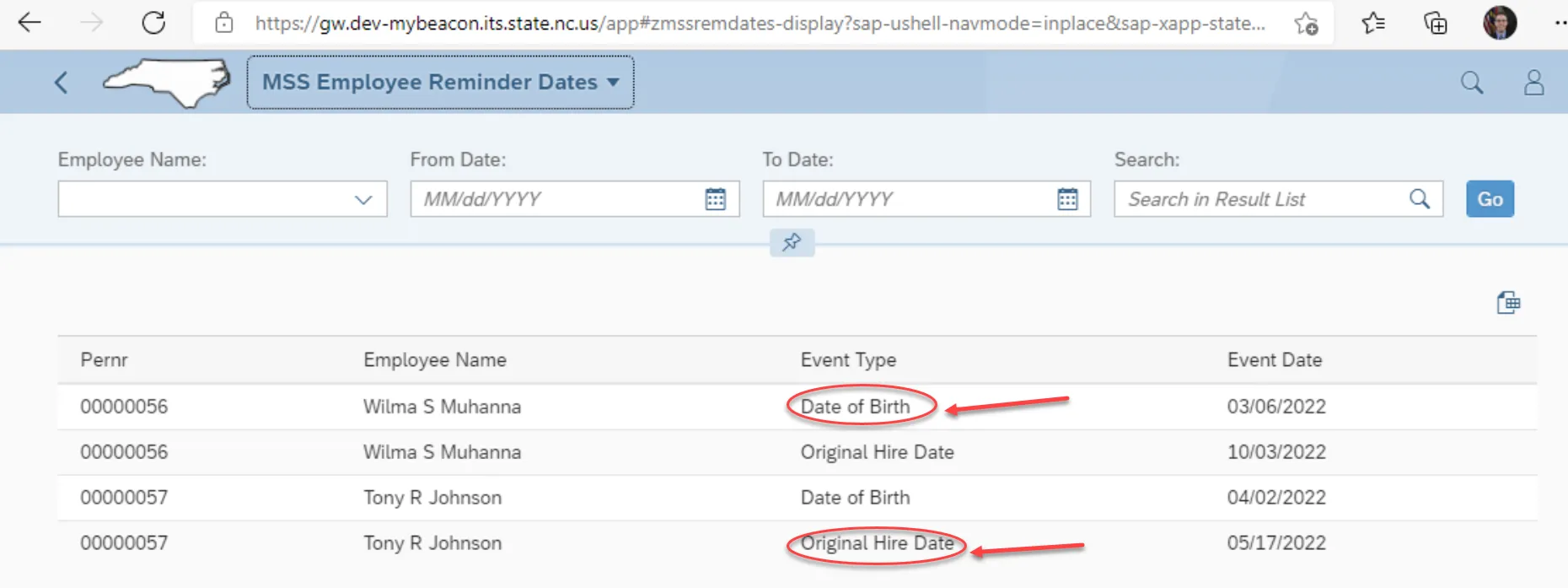The width and height of the screenshot is (1568, 588).
Task: Click the Event Date column header
Action: pos(1274,360)
